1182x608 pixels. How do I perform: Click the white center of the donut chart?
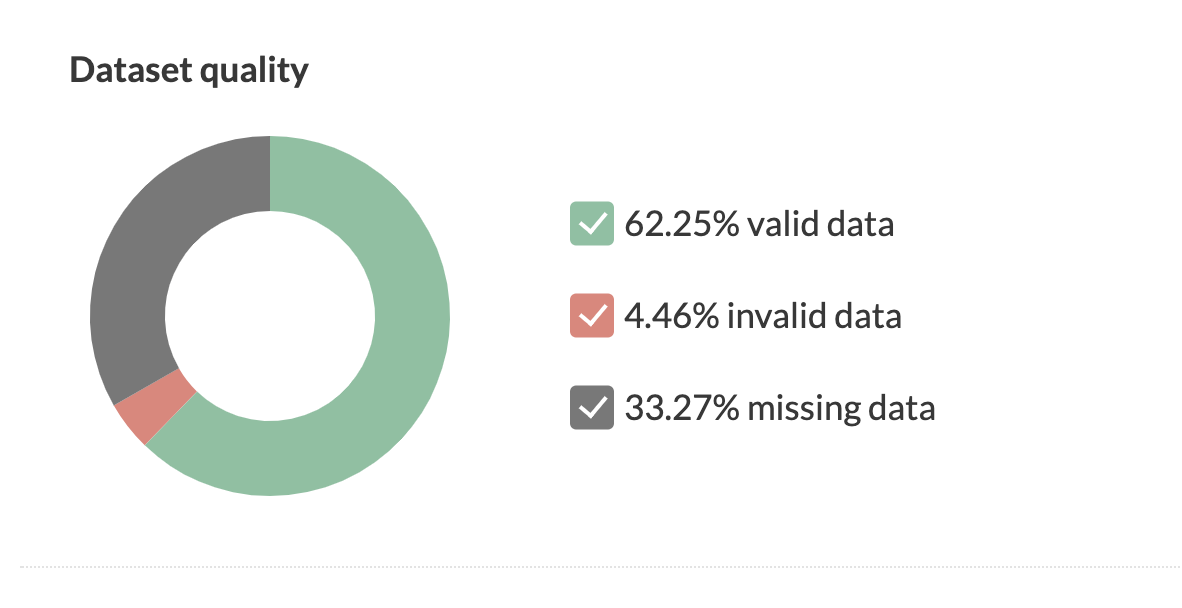click(x=270, y=316)
